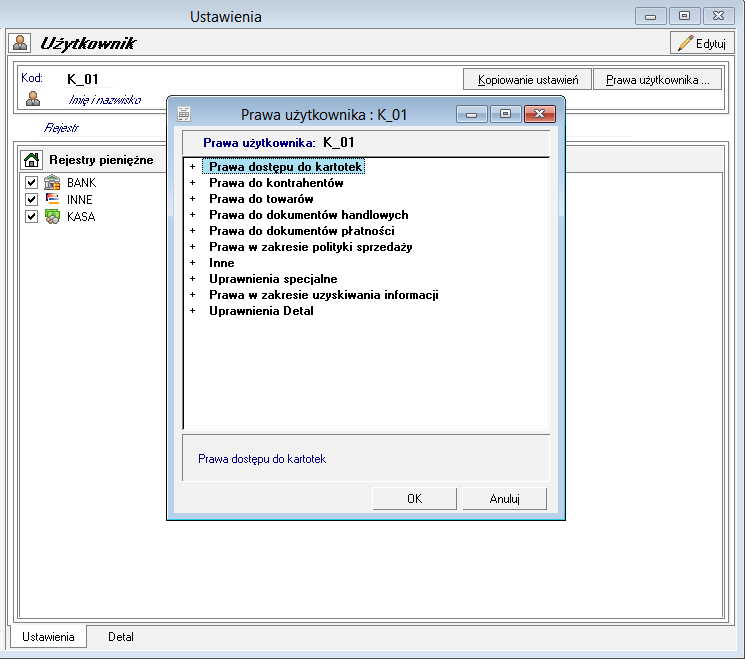Screen dimensions: 745x659
Task: Expand Prawa w zakresie uzyskiwania informacji node
Action: point(192,295)
